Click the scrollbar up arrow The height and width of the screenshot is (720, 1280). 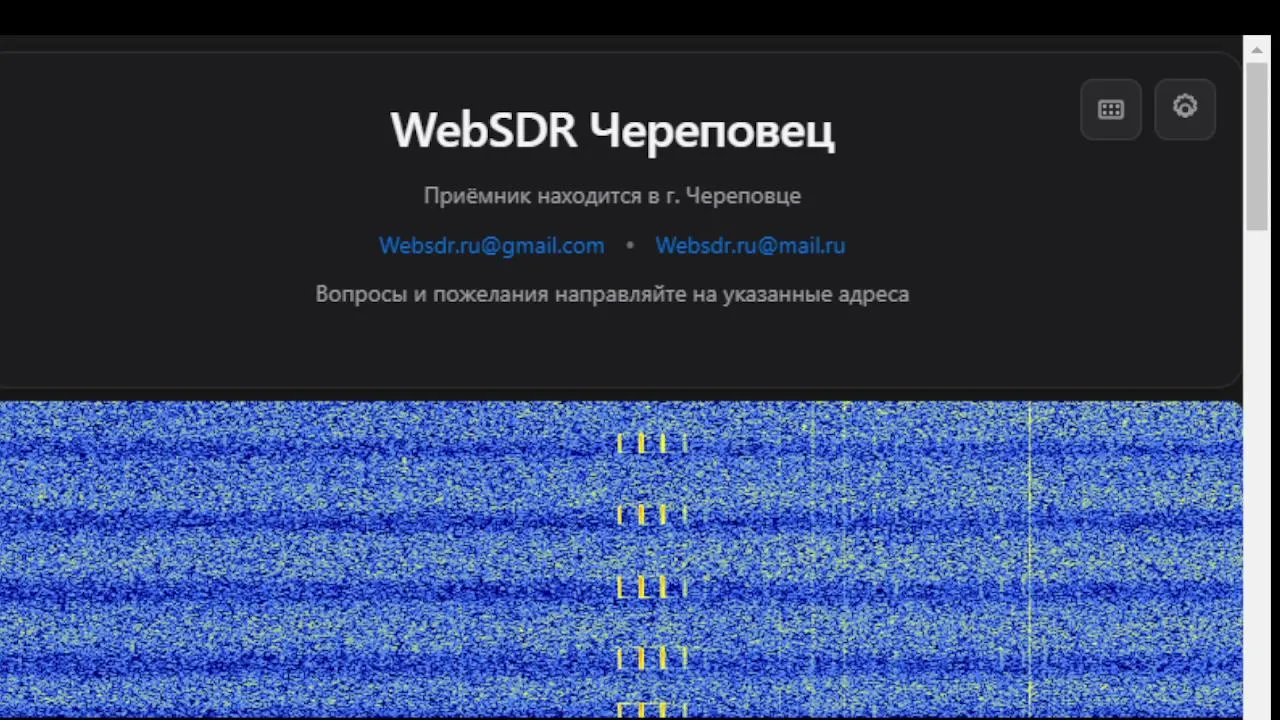tap(1257, 49)
